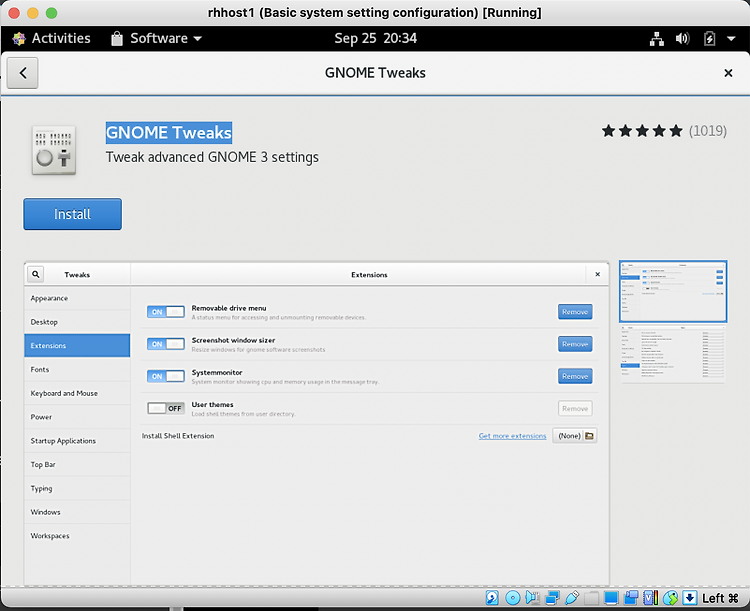Toggle the Systemmonitor switch
Image resolution: width=750 pixels, height=611 pixels.
click(165, 377)
